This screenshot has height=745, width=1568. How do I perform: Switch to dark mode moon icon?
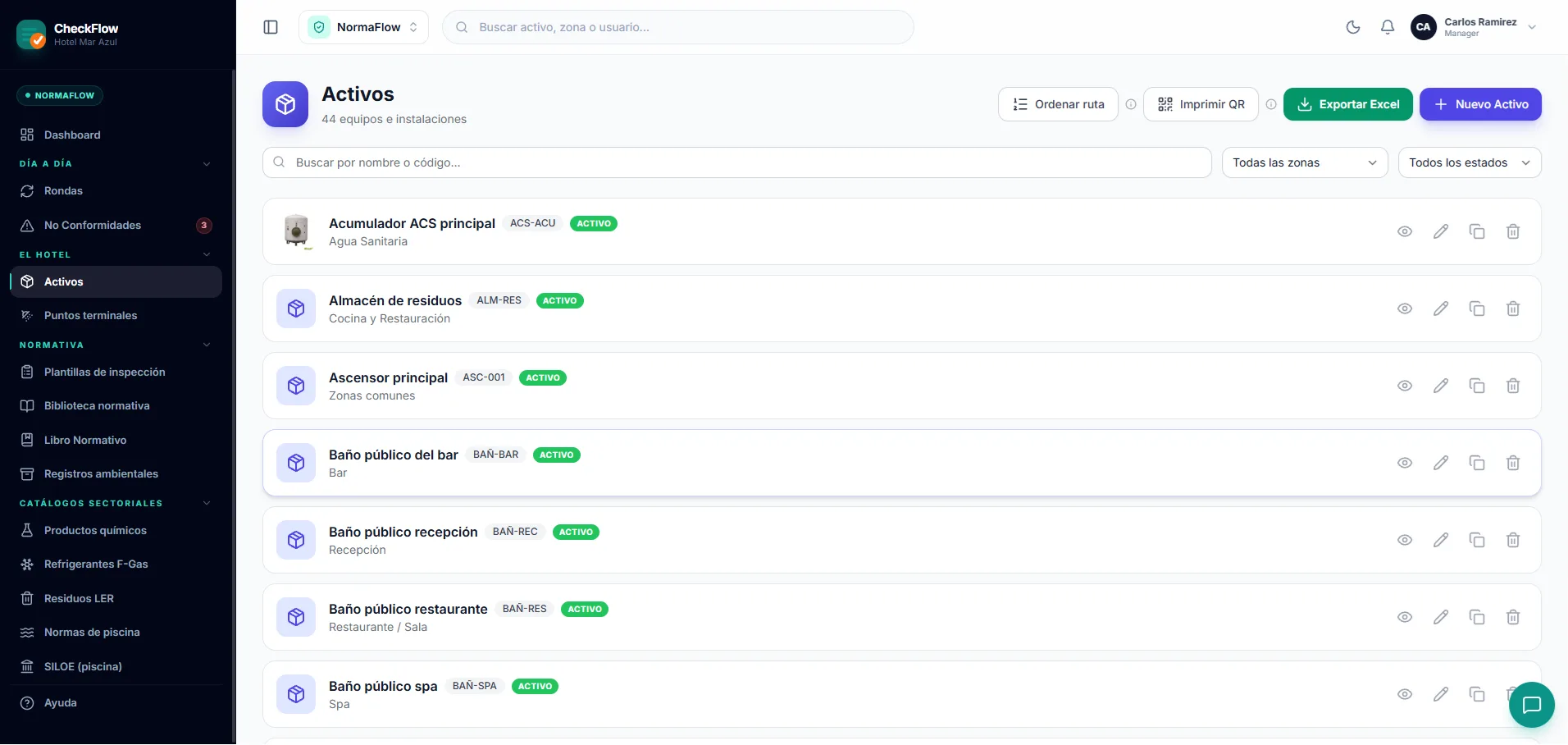[x=1353, y=27]
